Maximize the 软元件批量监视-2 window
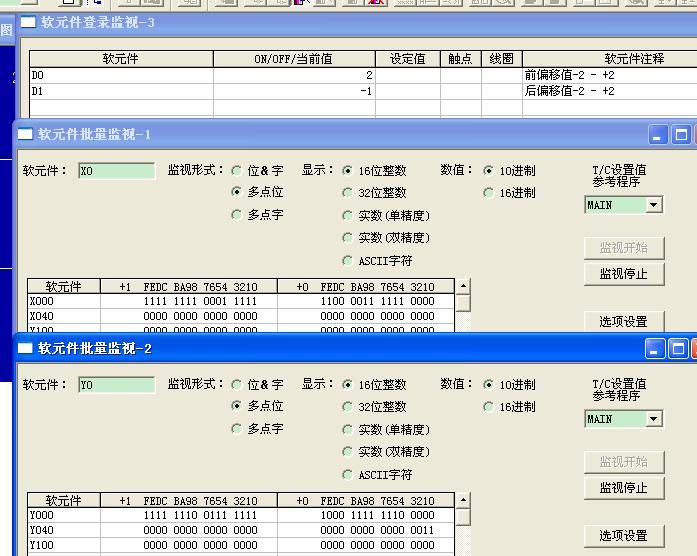This screenshot has height=556, width=697. click(678, 349)
